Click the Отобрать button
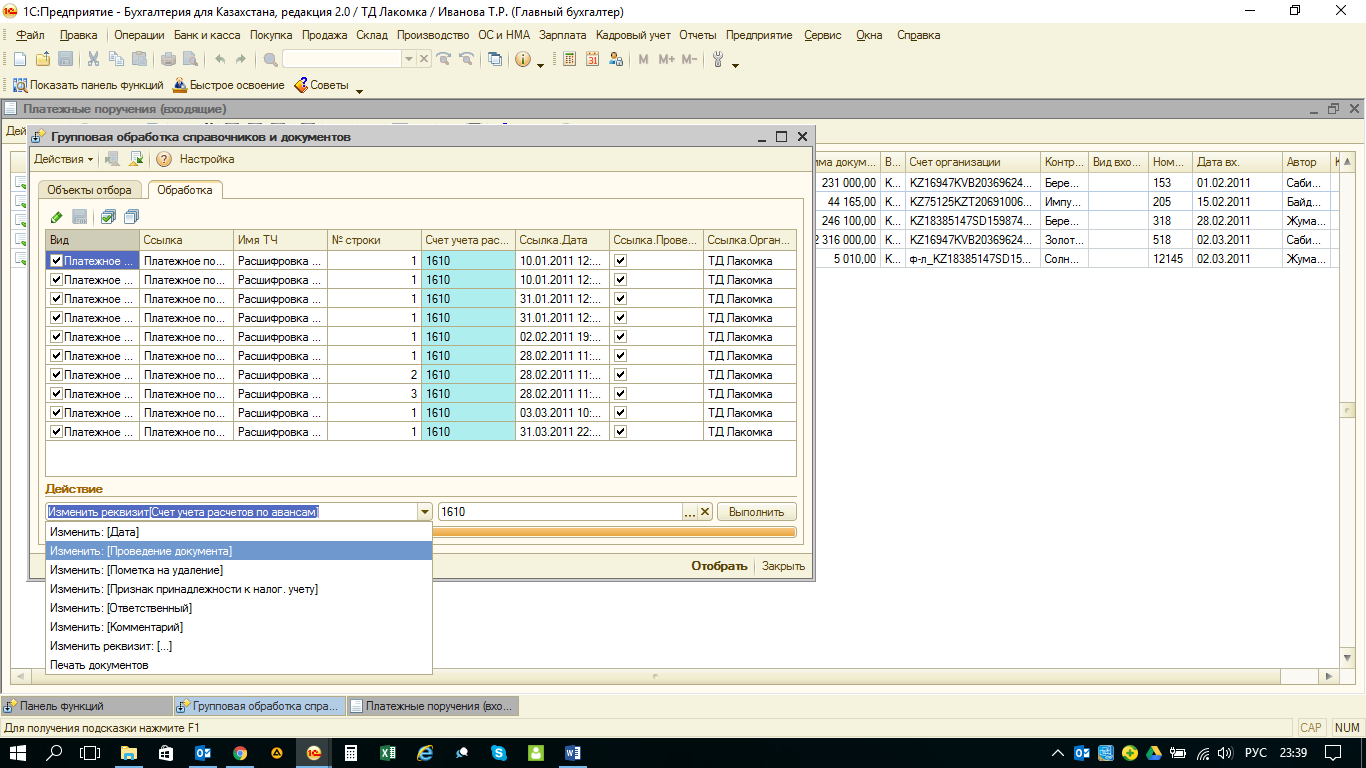Screen dimensions: 1366x768 point(719,566)
